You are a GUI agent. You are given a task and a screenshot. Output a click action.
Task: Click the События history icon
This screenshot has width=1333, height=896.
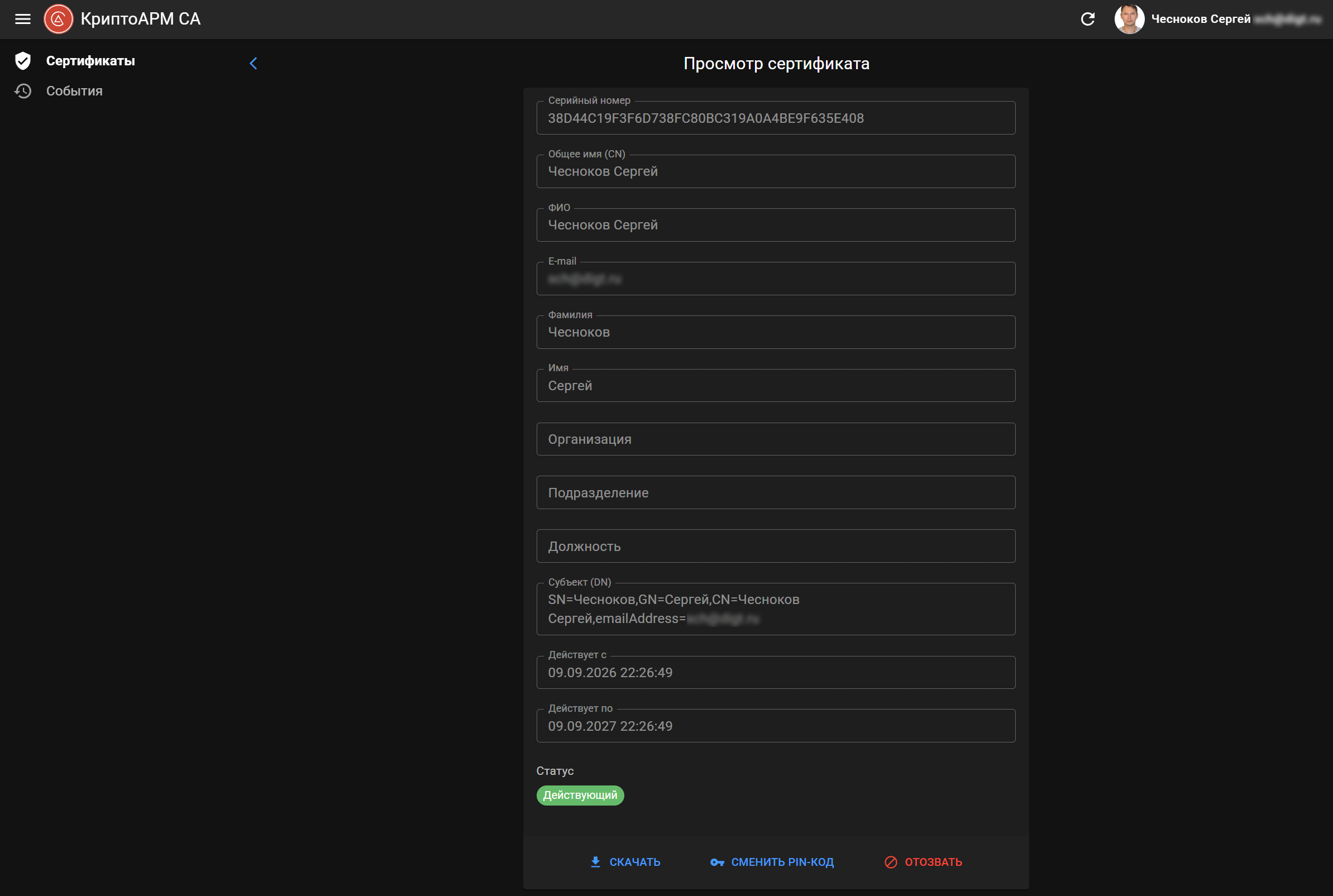click(23, 91)
